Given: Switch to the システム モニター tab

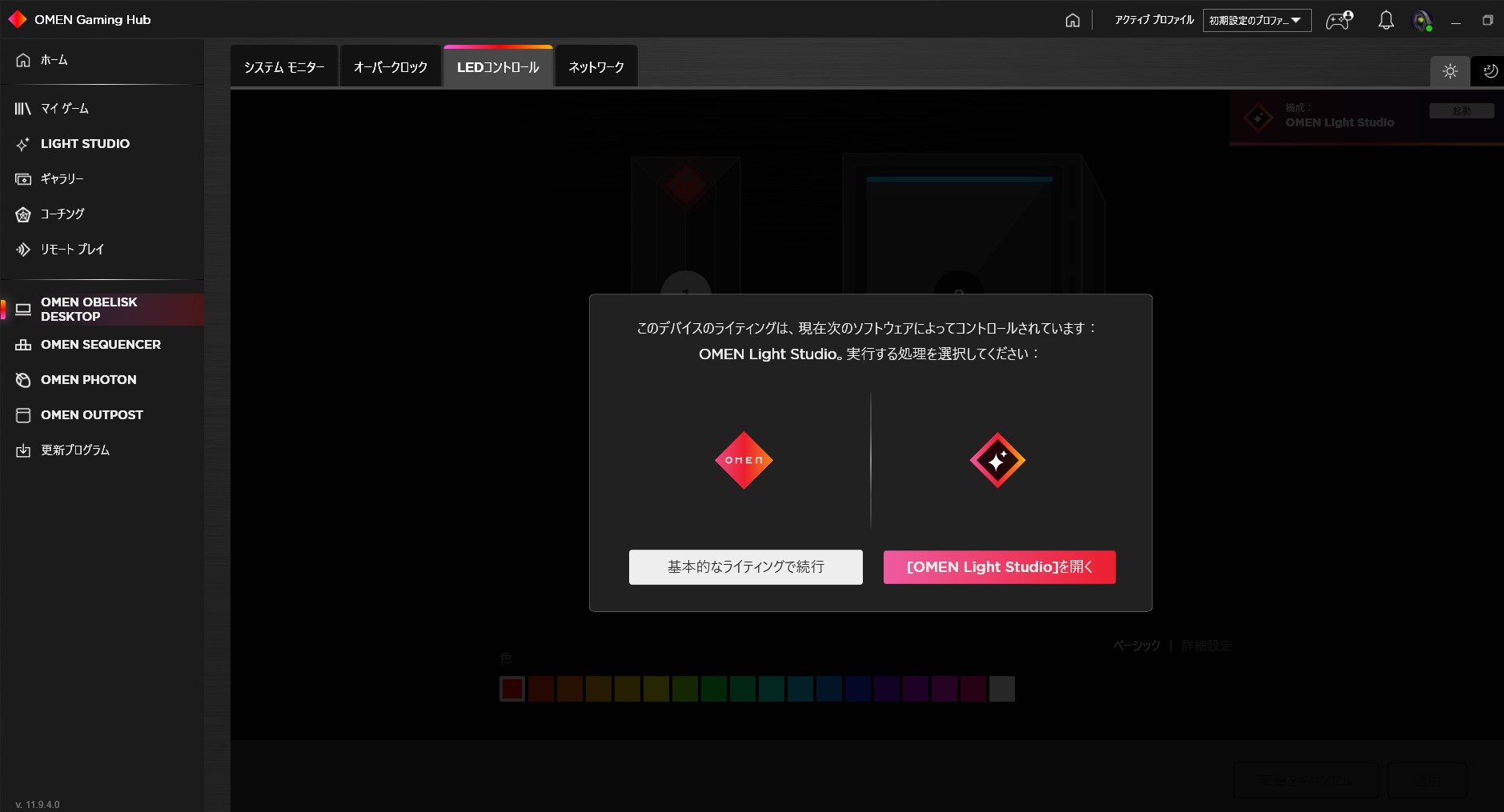Looking at the screenshot, I should pyautogui.click(x=284, y=67).
